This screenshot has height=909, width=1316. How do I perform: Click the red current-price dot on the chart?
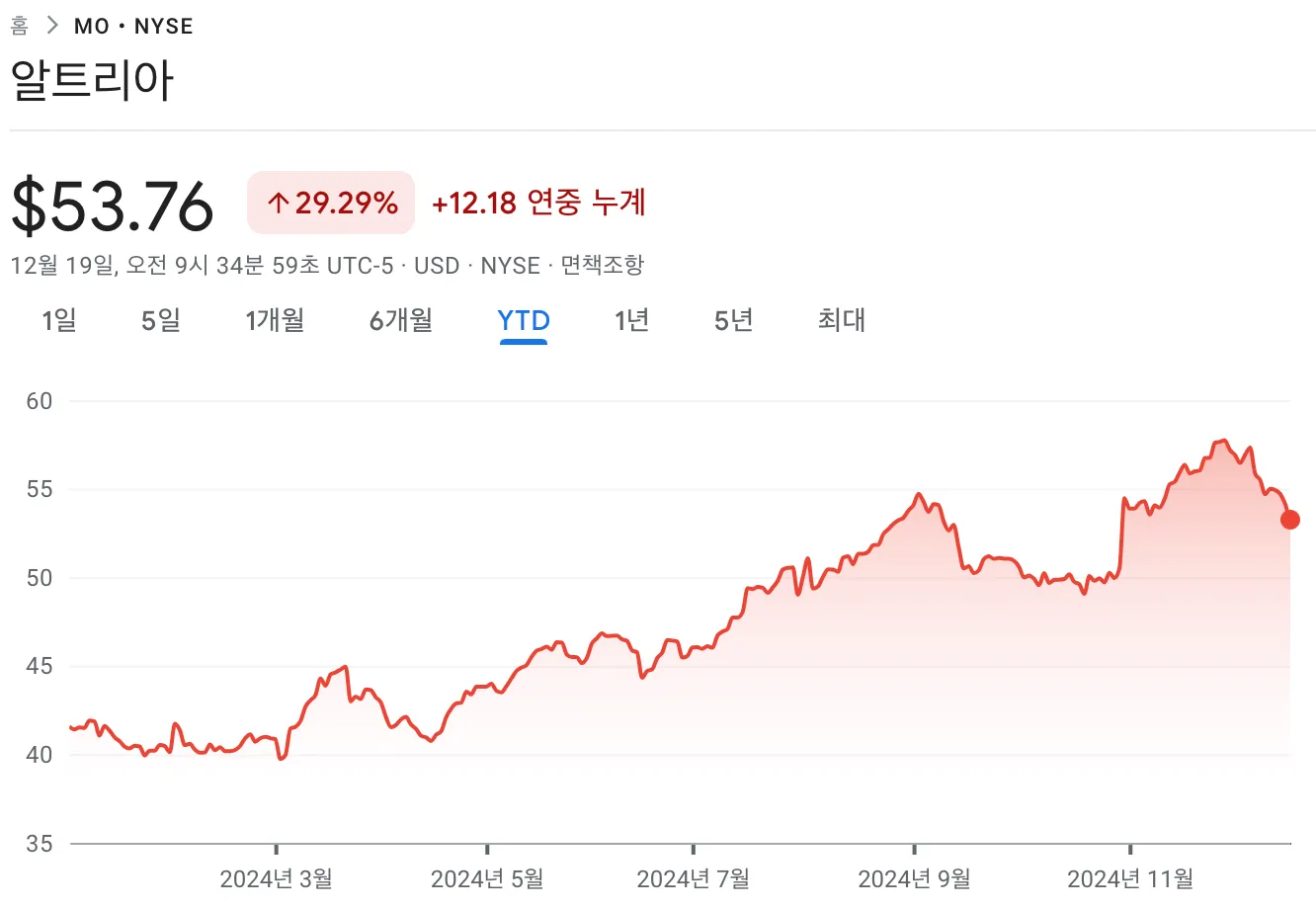(x=1289, y=519)
